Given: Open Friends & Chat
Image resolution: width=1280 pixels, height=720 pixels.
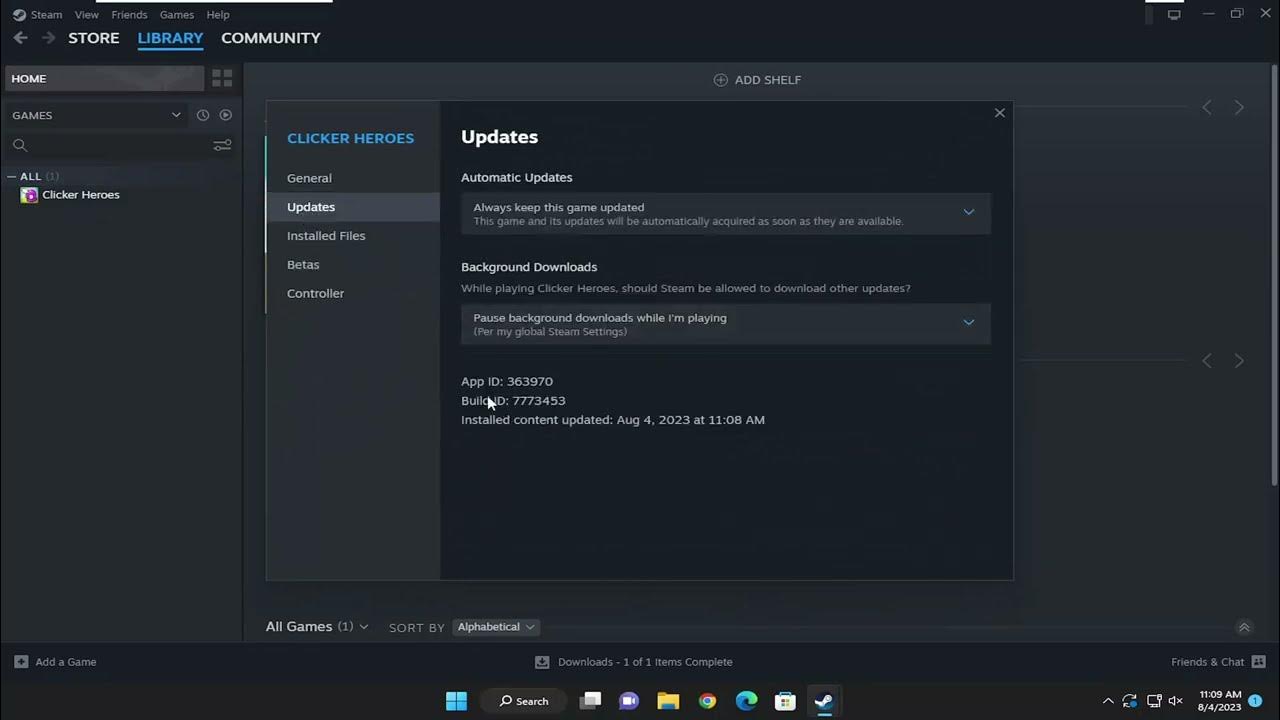Looking at the screenshot, I should (1218, 662).
